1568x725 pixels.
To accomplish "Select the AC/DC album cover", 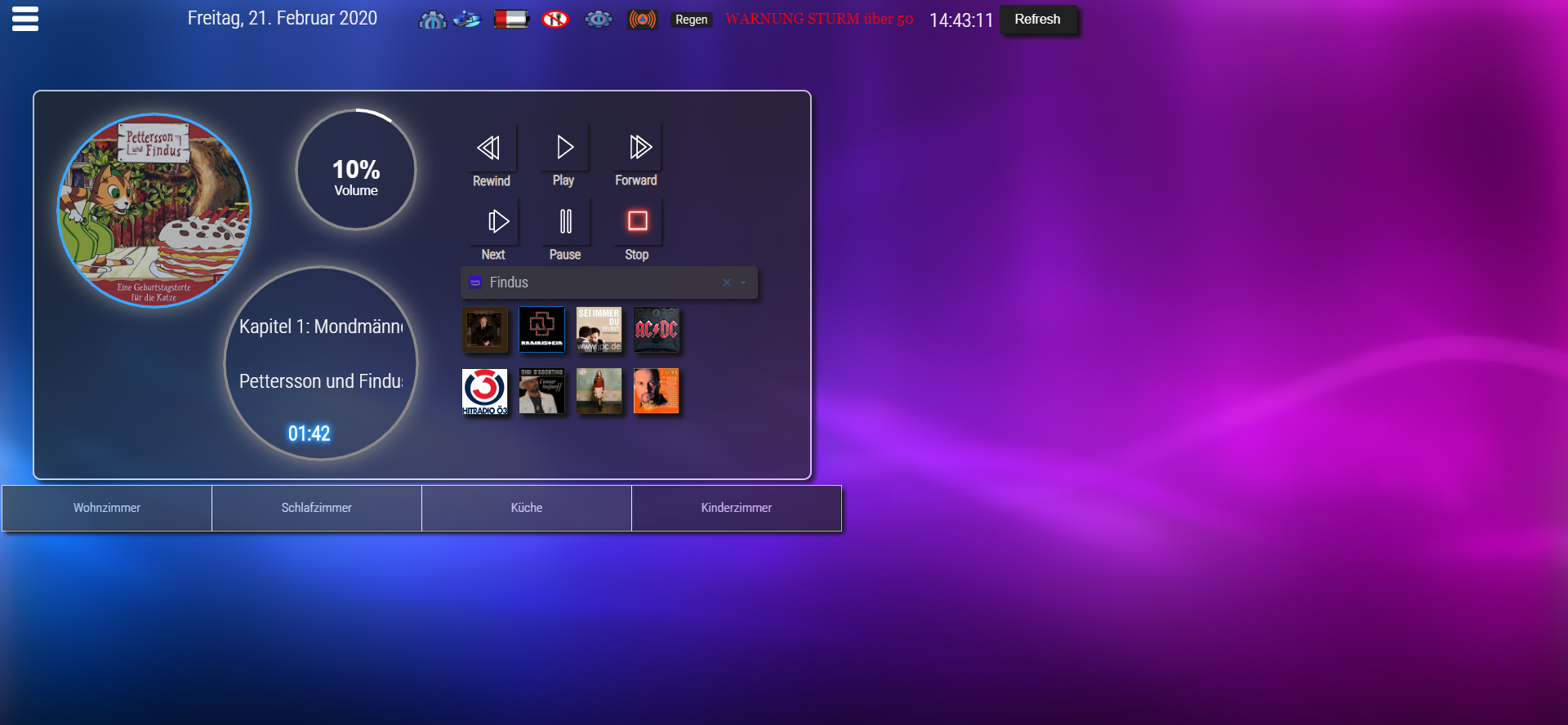I will (x=656, y=329).
